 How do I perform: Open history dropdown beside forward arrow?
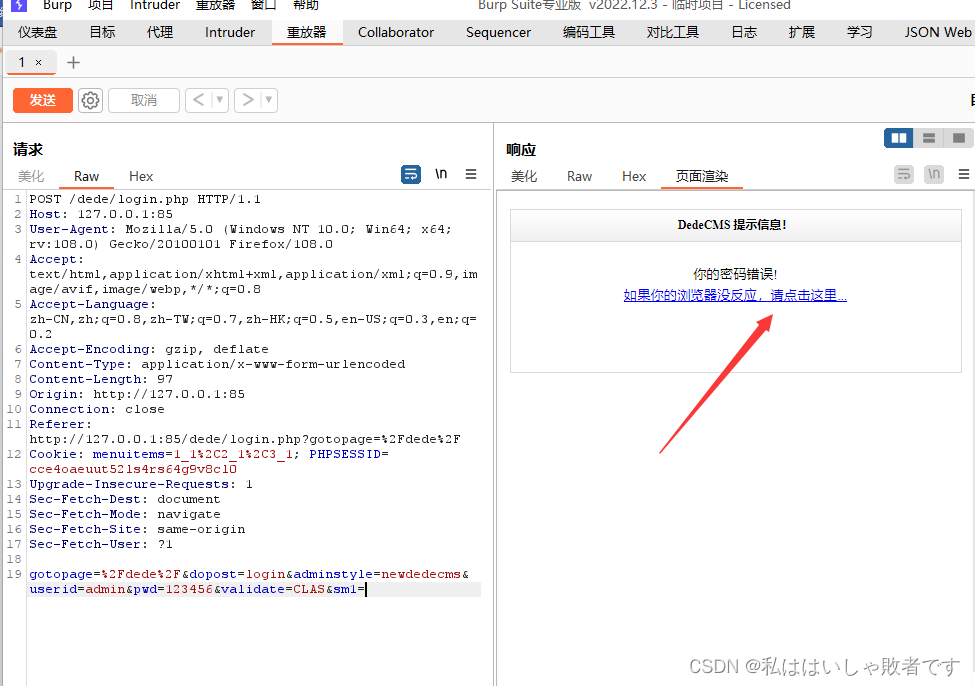point(269,100)
